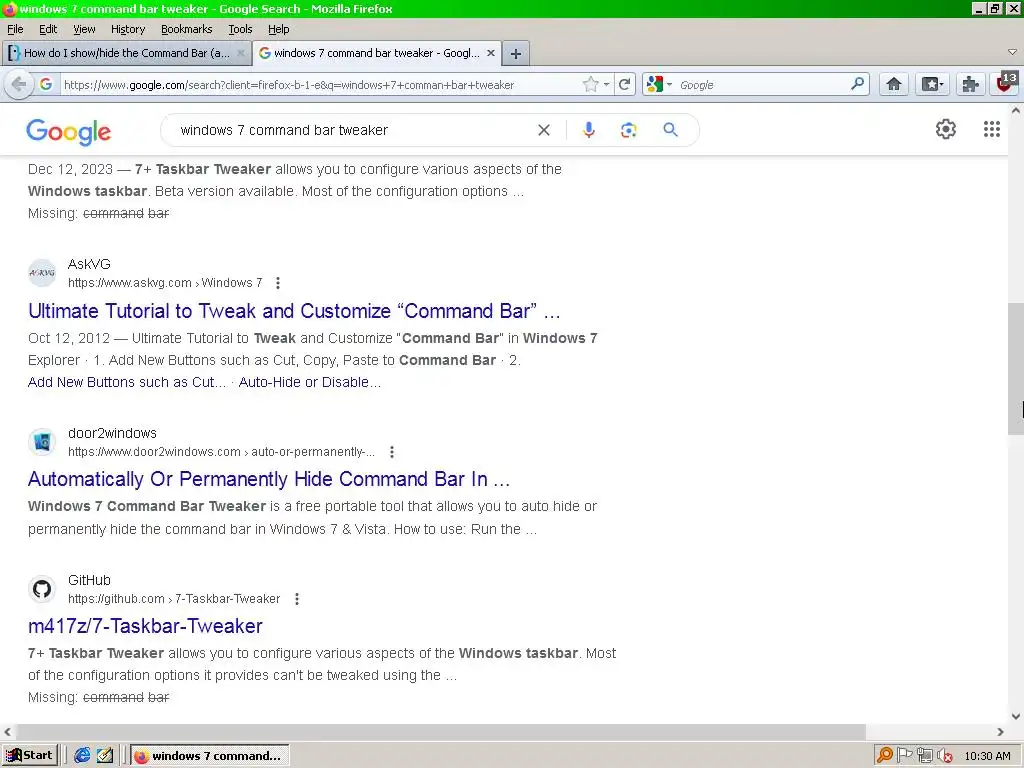Click the horizontal scrollbar thumb

[440, 731]
